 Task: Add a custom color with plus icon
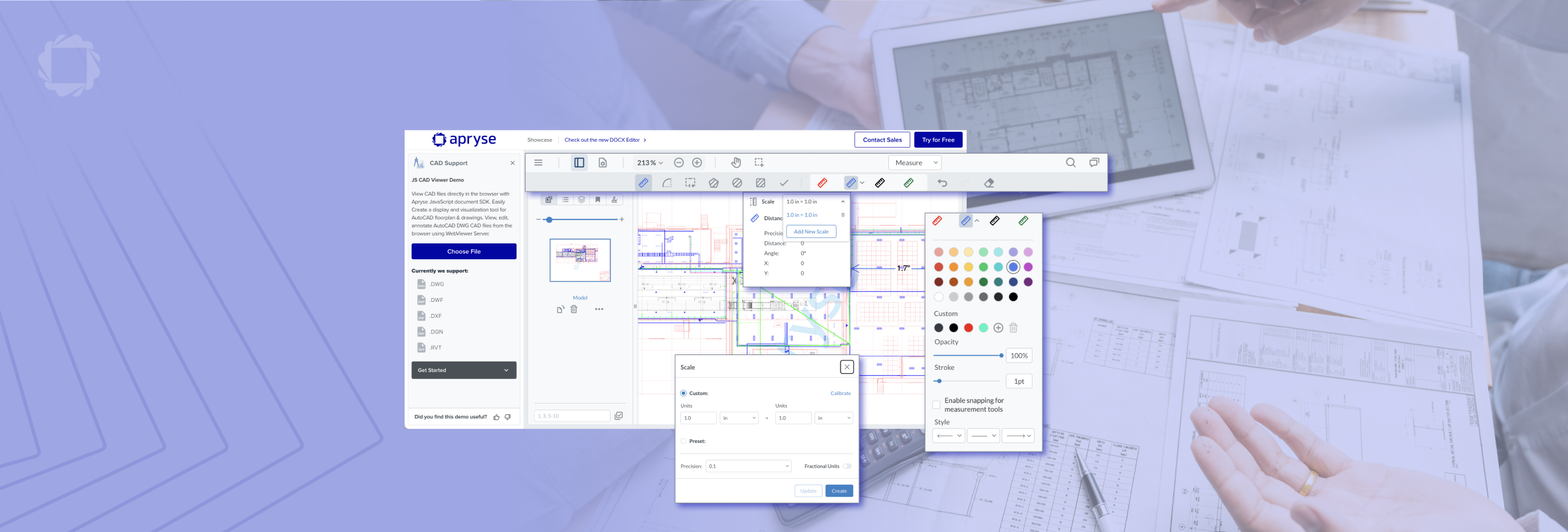point(998,328)
